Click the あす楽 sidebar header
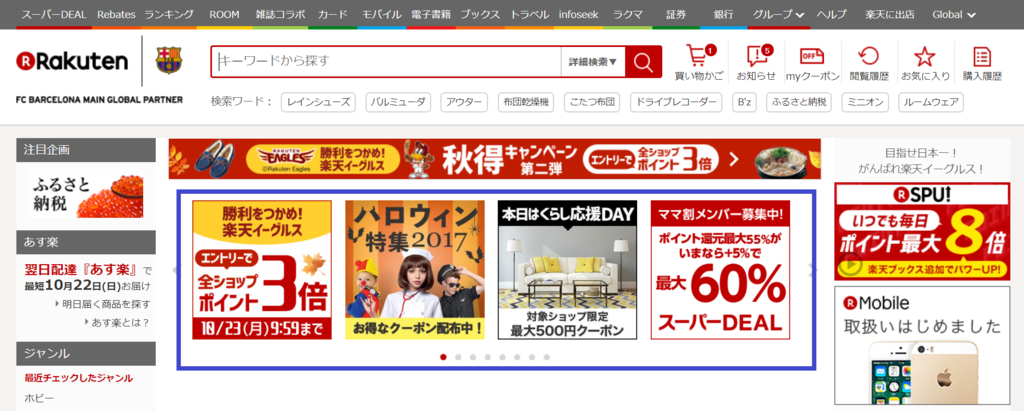 point(86,242)
